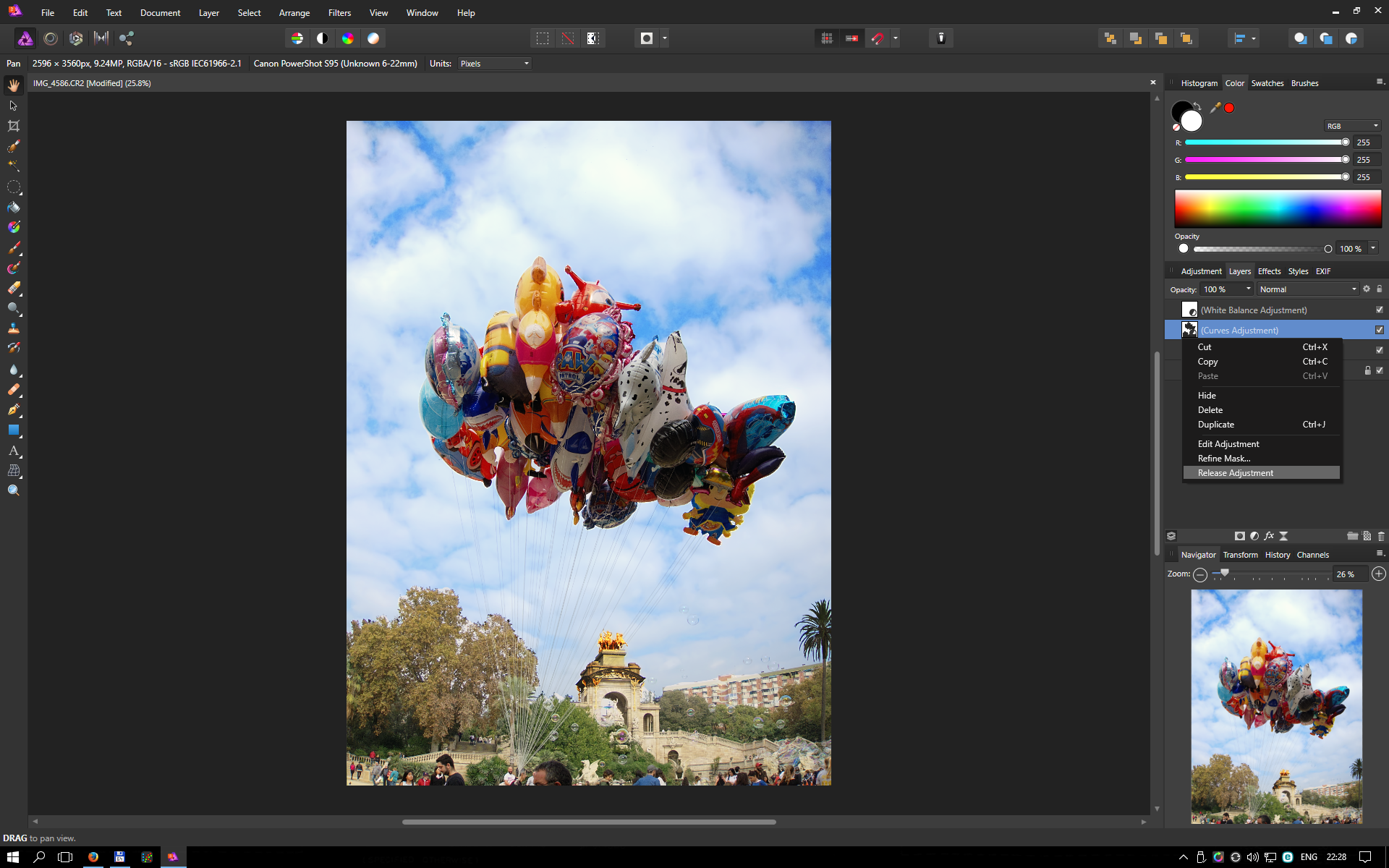This screenshot has height=868, width=1389.
Task: Expand the Quick Mask options arrow
Action: coord(665,38)
